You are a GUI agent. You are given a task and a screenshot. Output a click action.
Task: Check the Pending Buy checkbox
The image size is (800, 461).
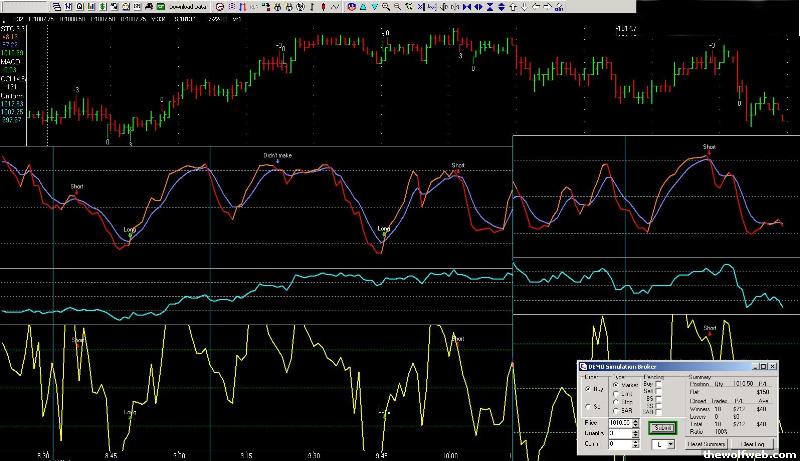(x=659, y=384)
